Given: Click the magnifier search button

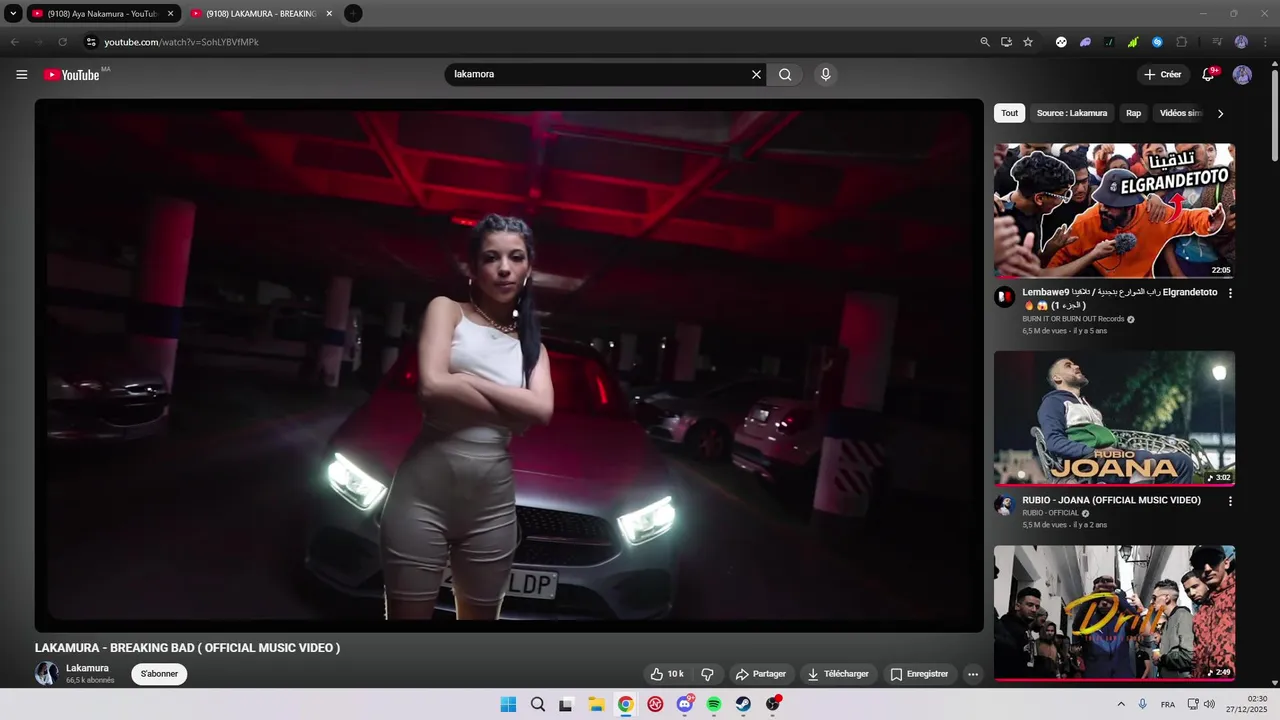Looking at the screenshot, I should pyautogui.click(x=785, y=74).
